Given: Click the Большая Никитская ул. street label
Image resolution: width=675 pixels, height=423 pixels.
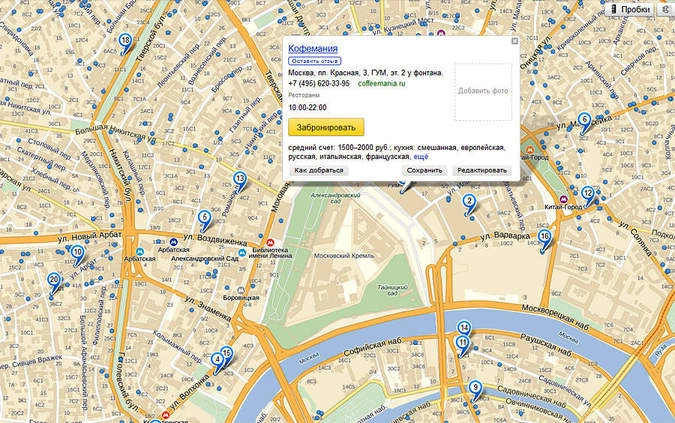Looking at the screenshot, I should 115,133.
